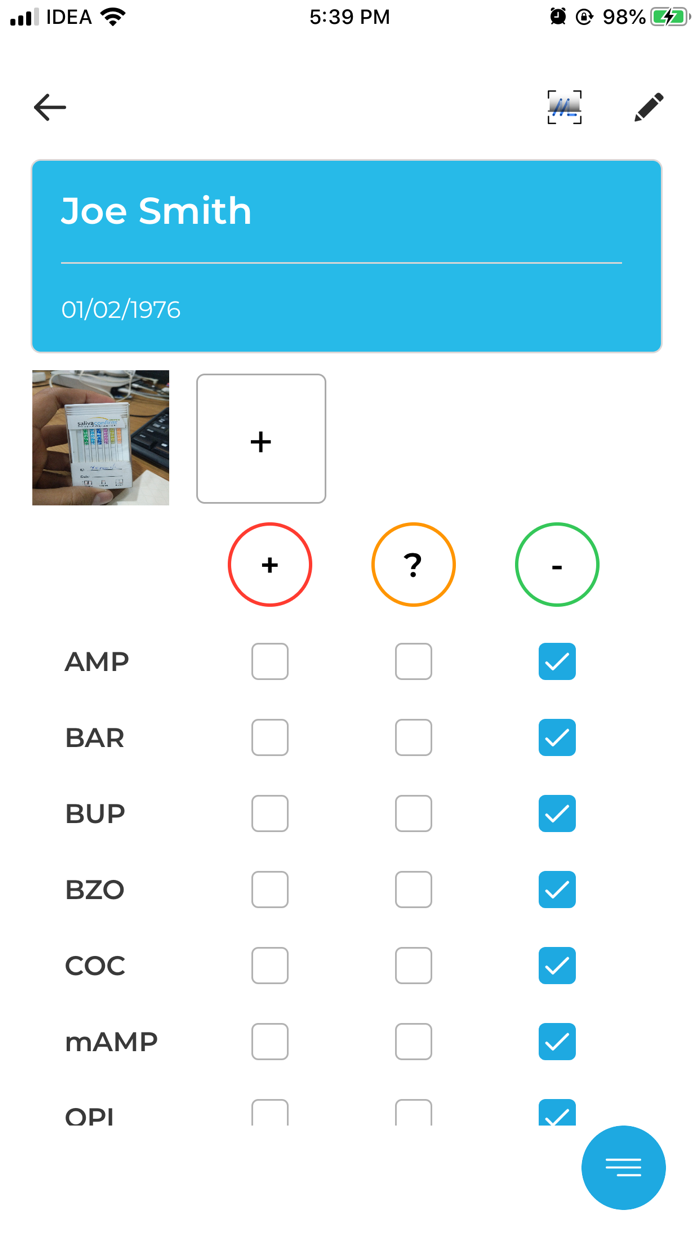Tap the back arrow to return

pos(49,107)
